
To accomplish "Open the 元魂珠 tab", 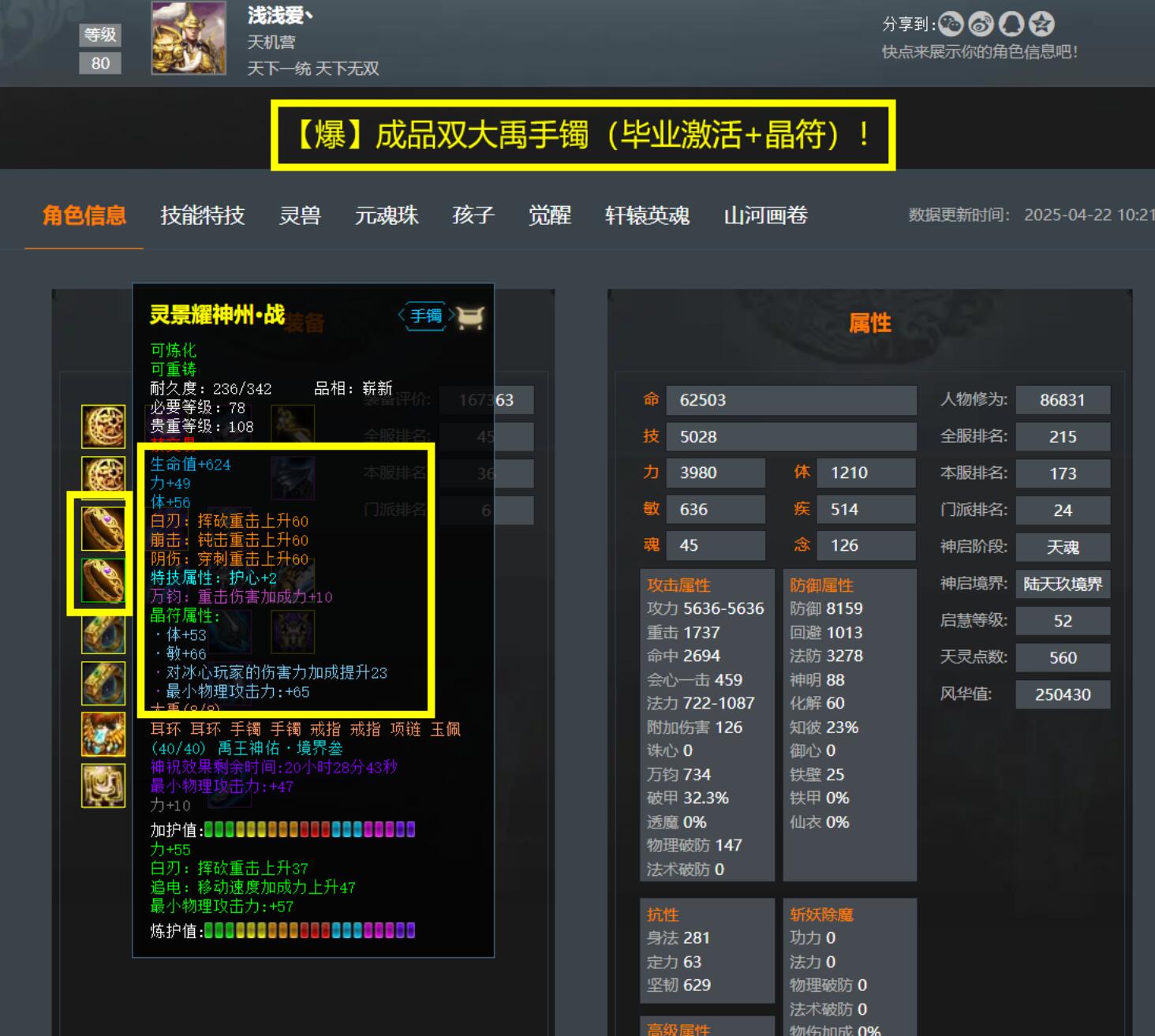I will click(387, 215).
